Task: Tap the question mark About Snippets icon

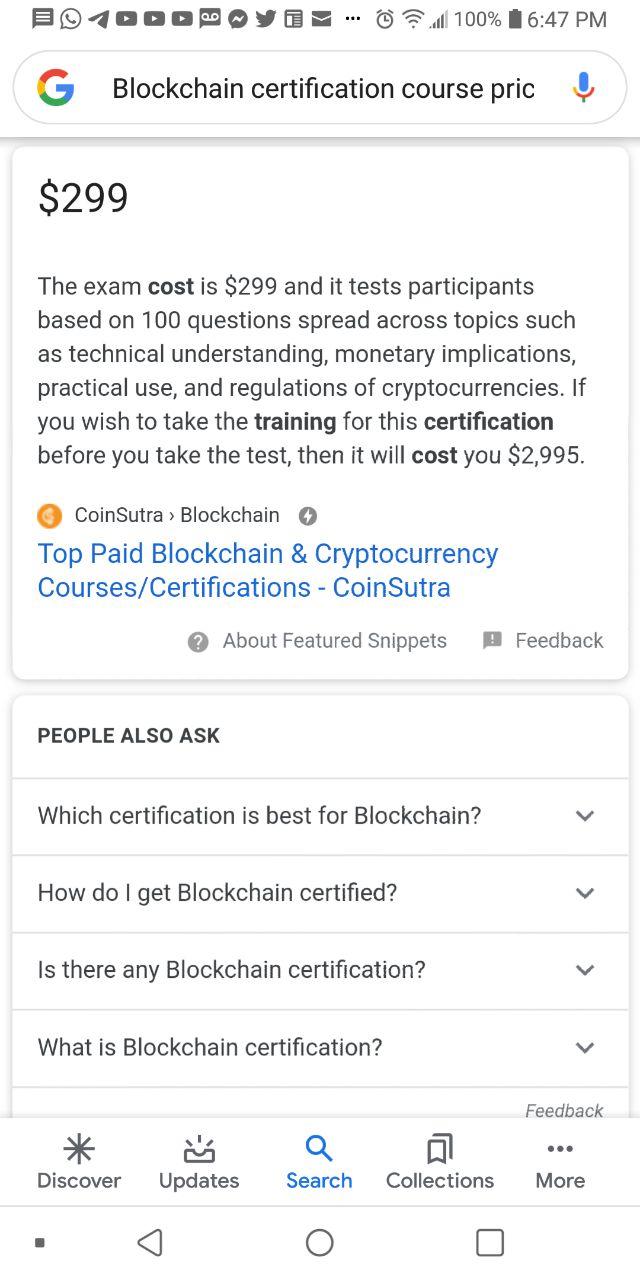Action: (x=198, y=642)
